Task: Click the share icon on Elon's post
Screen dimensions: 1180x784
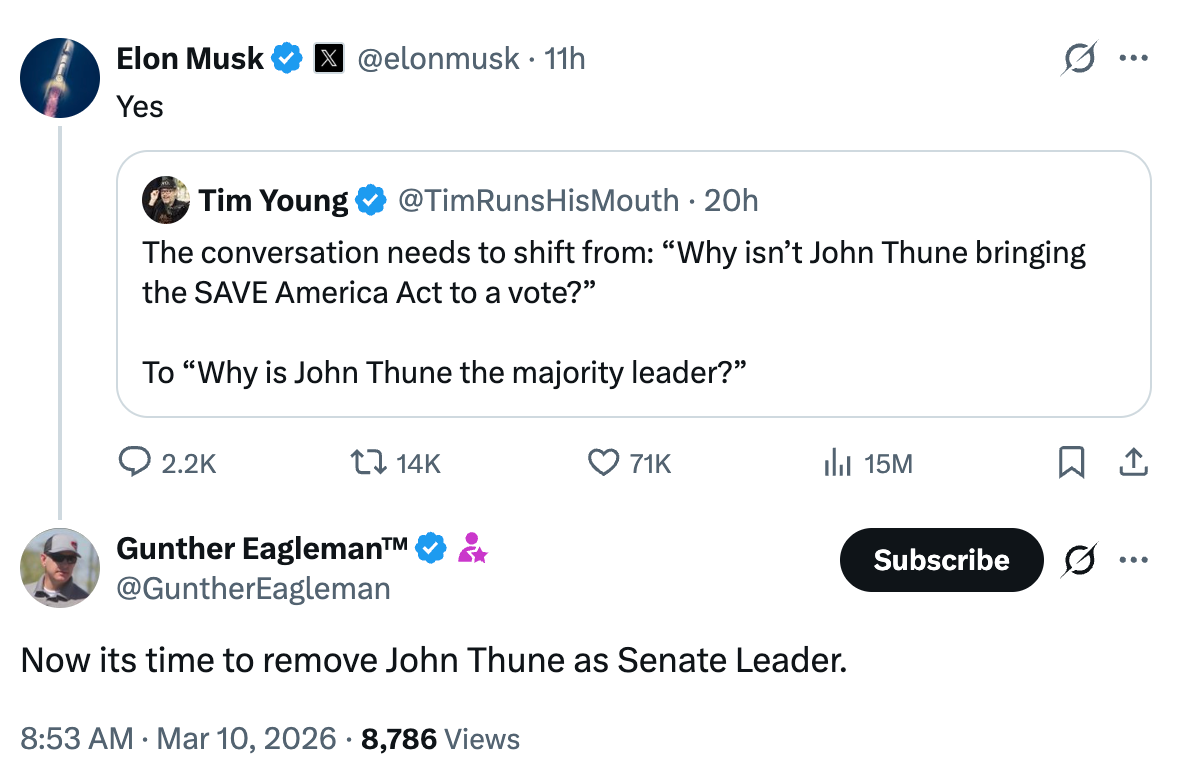Action: click(1132, 462)
